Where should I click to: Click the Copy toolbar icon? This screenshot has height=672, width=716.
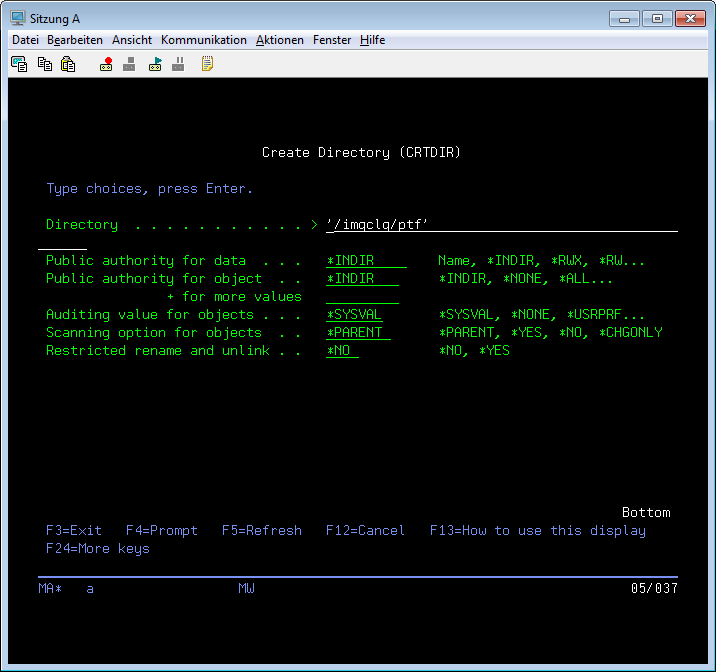pos(44,64)
